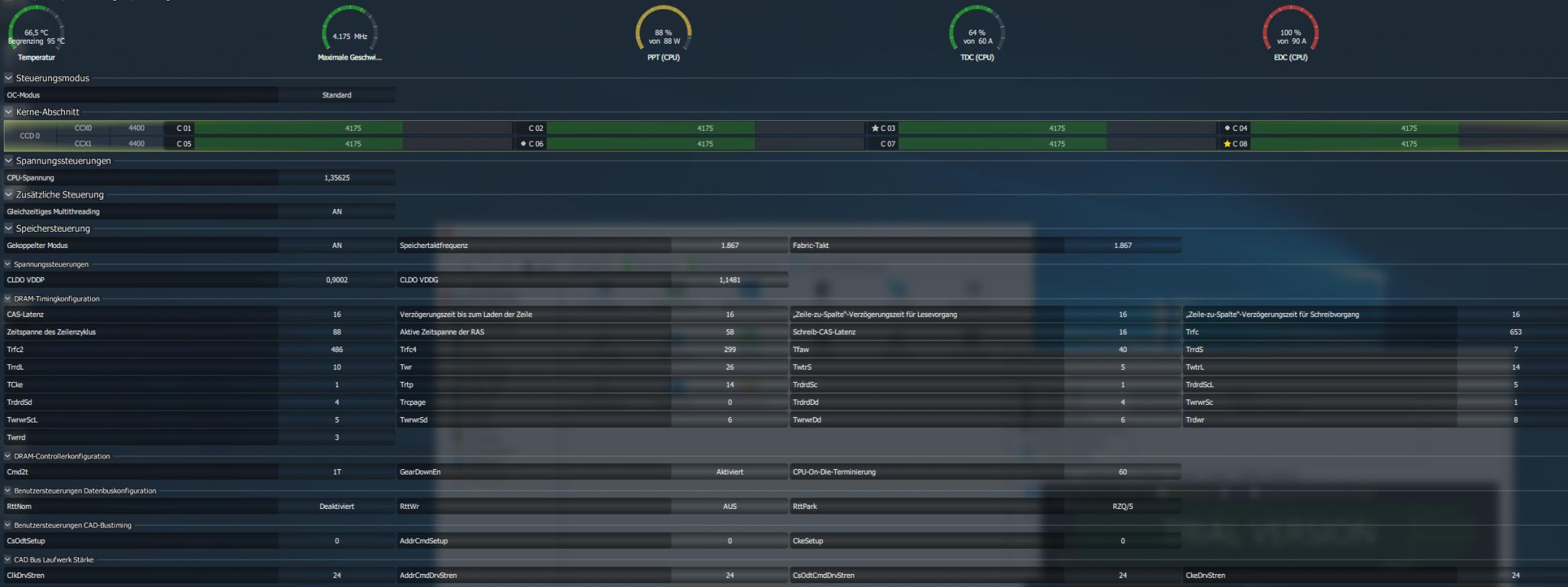Click the C 01 core frequency bar
The image size is (1568, 587).
353,129
